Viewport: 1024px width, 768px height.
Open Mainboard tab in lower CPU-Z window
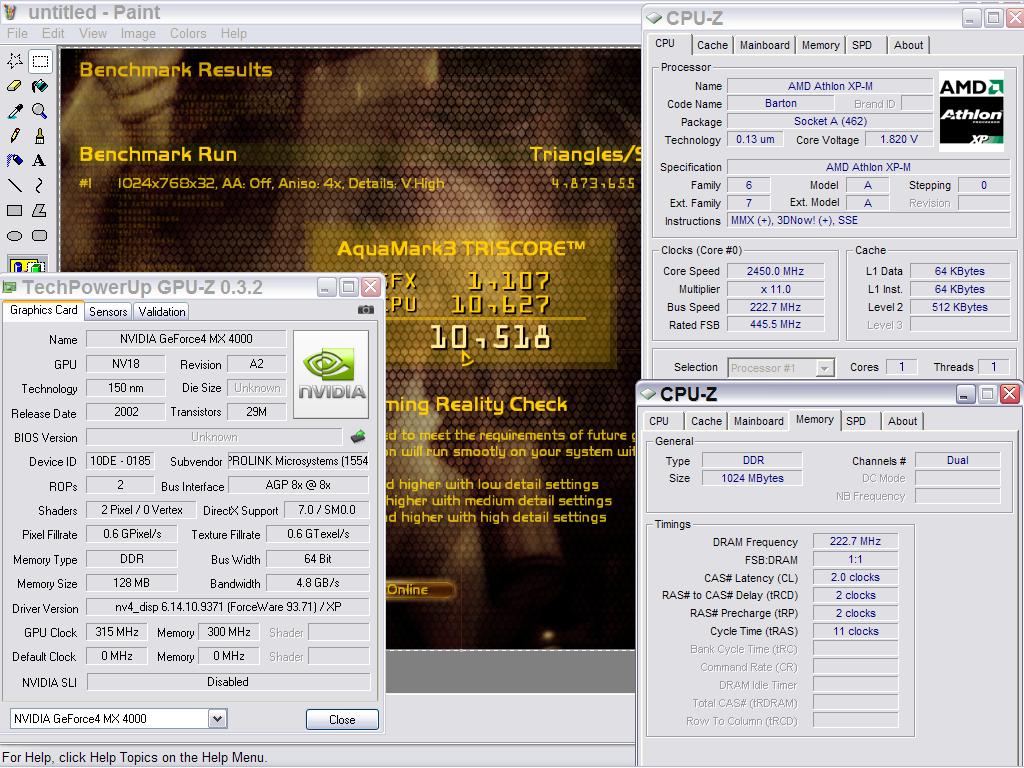[758, 421]
